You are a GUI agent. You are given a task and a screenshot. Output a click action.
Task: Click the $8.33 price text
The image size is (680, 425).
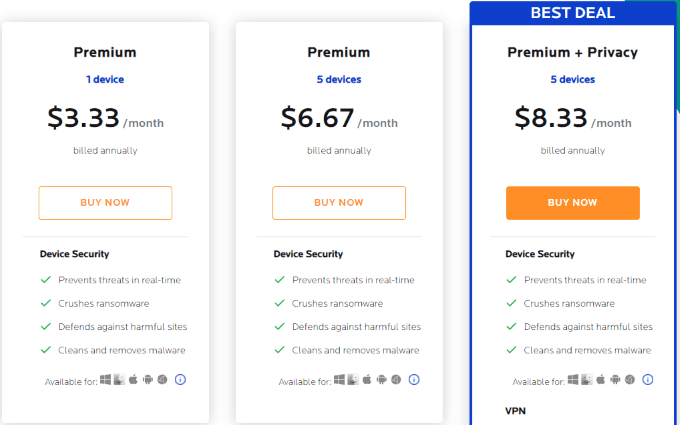[552, 118]
